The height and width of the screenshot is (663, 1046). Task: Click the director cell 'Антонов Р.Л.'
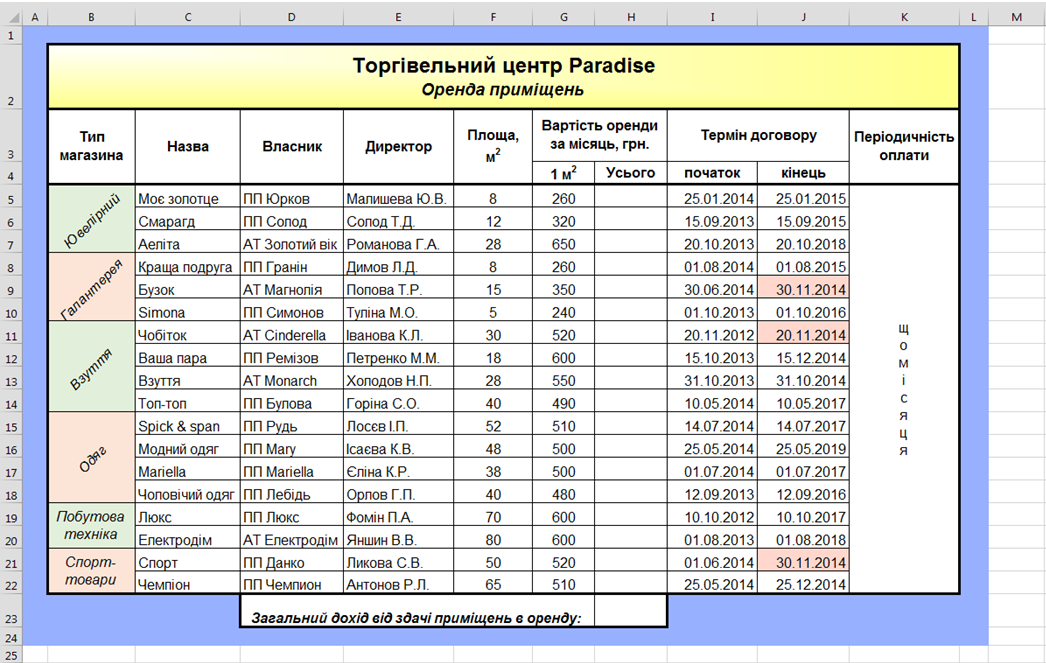click(x=398, y=584)
